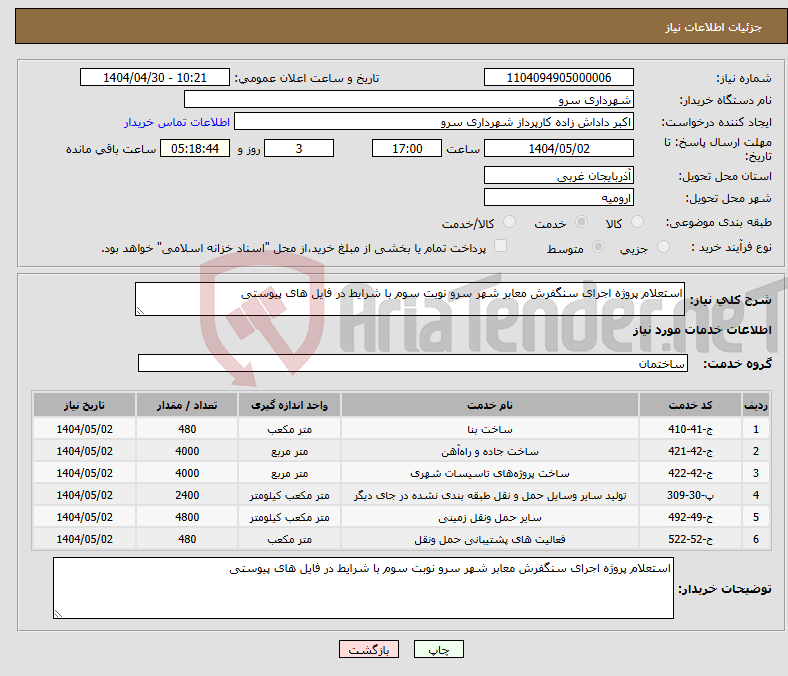Click the اطلاعات خدمات مورد نیاز section heading

click(702, 330)
